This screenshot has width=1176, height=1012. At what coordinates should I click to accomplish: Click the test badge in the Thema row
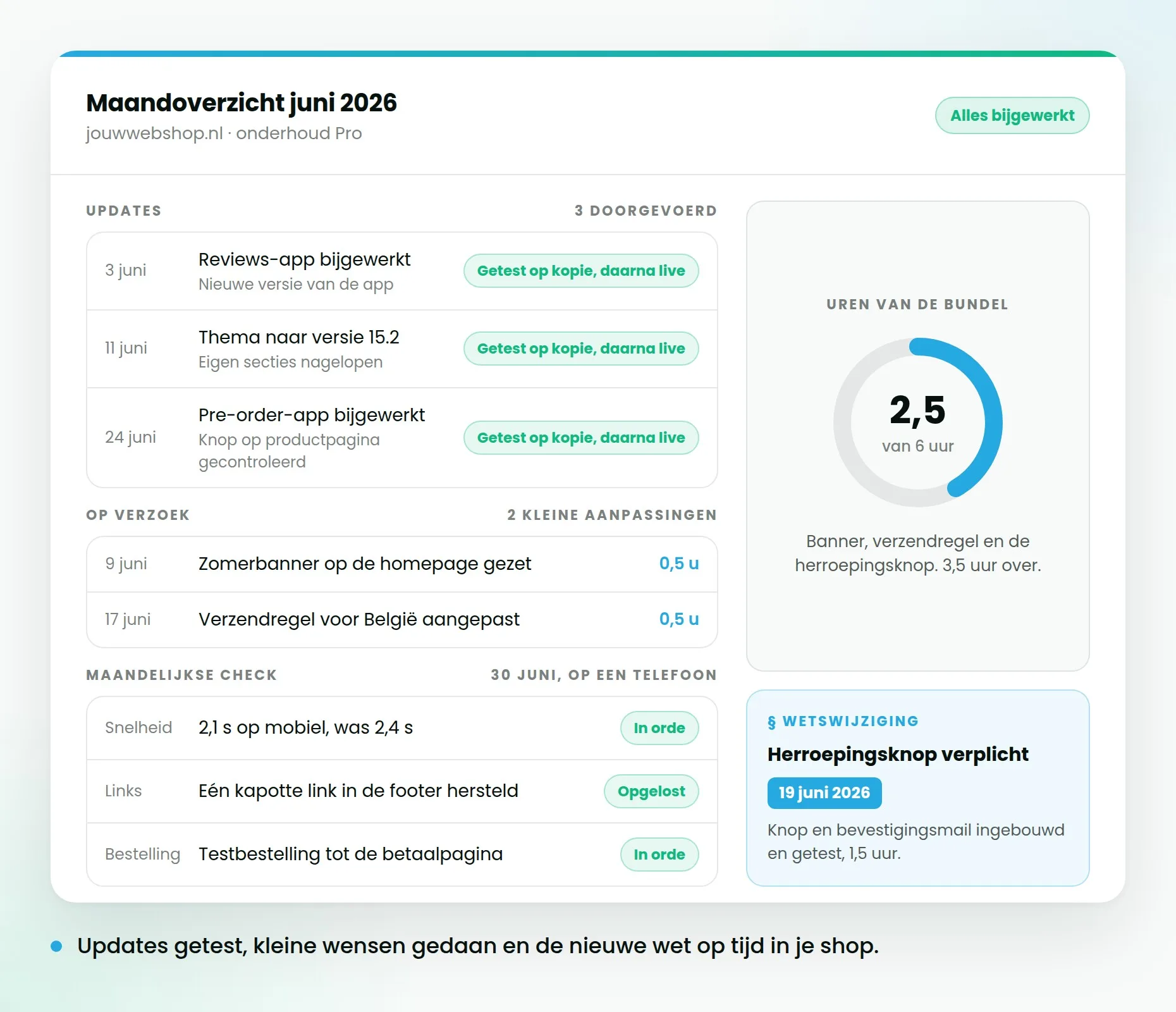pos(581,349)
